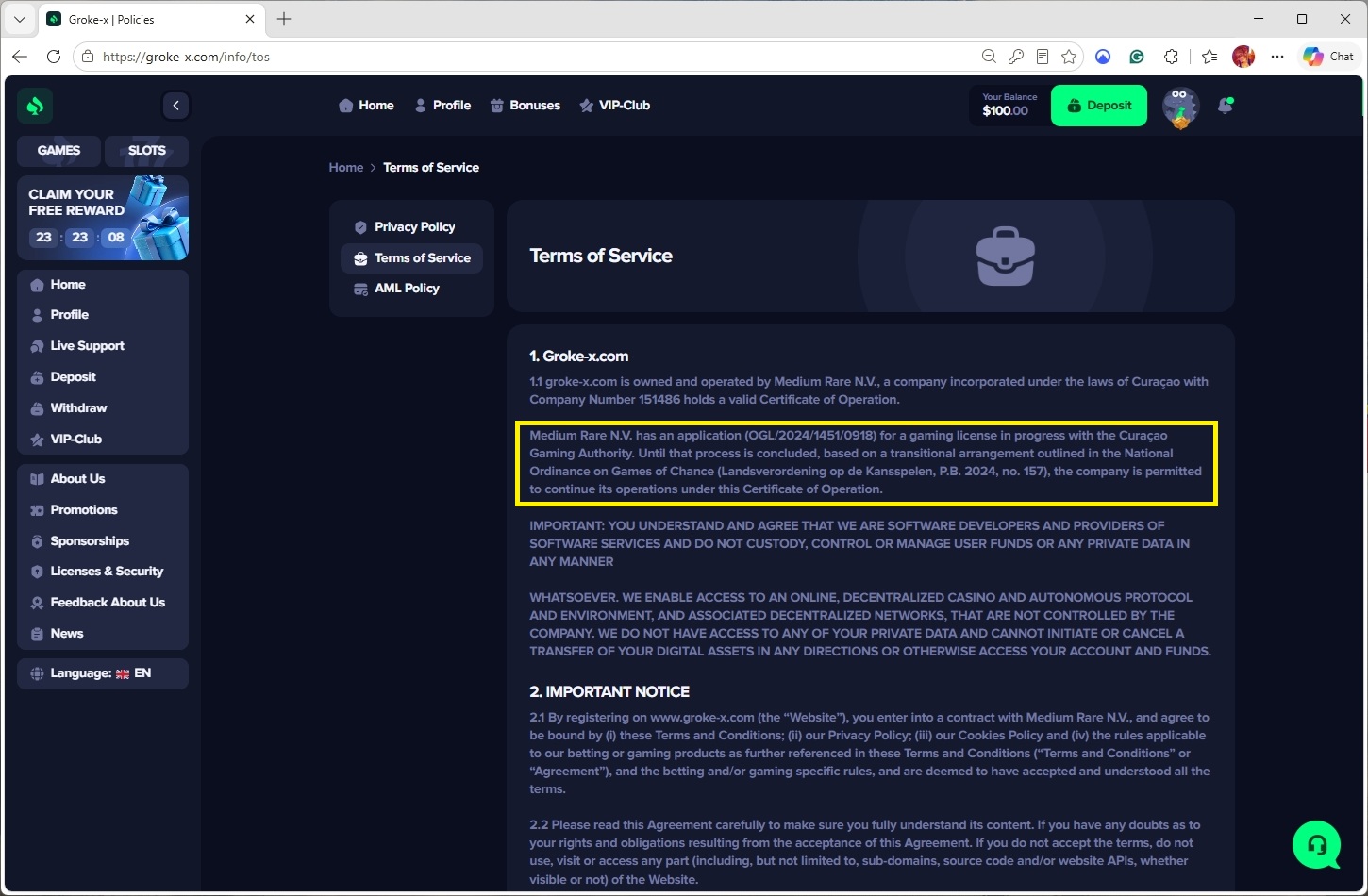Switch to the GAMES tab
Screen dimensions: 1368x896
pyautogui.click(x=58, y=150)
